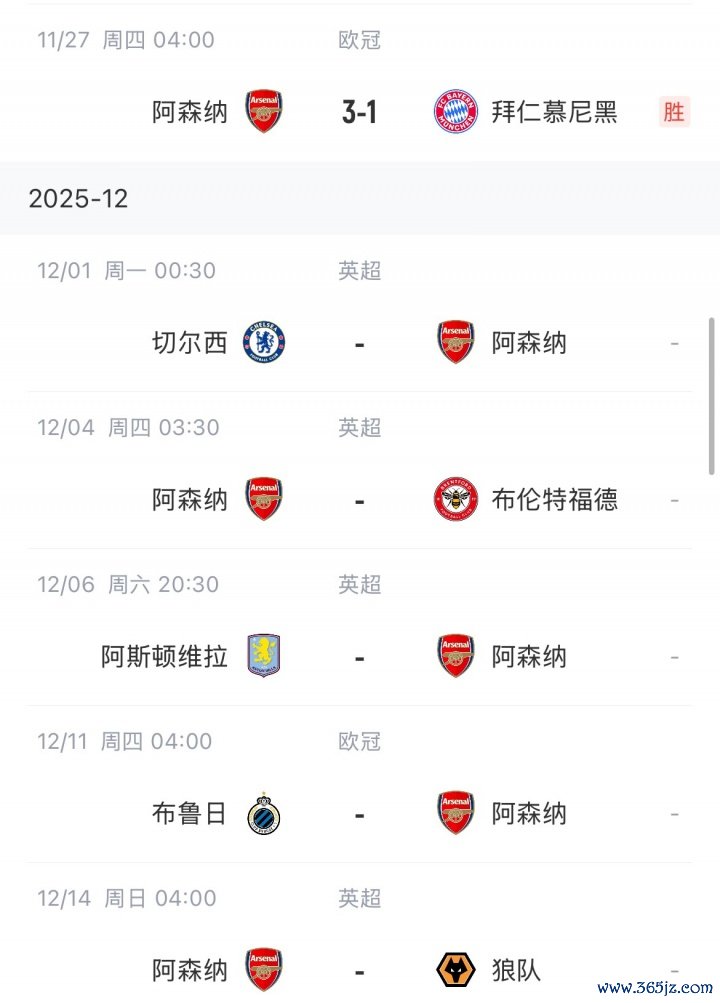
Task: Click the Wolves club crest
Action: pyautogui.click(x=456, y=970)
